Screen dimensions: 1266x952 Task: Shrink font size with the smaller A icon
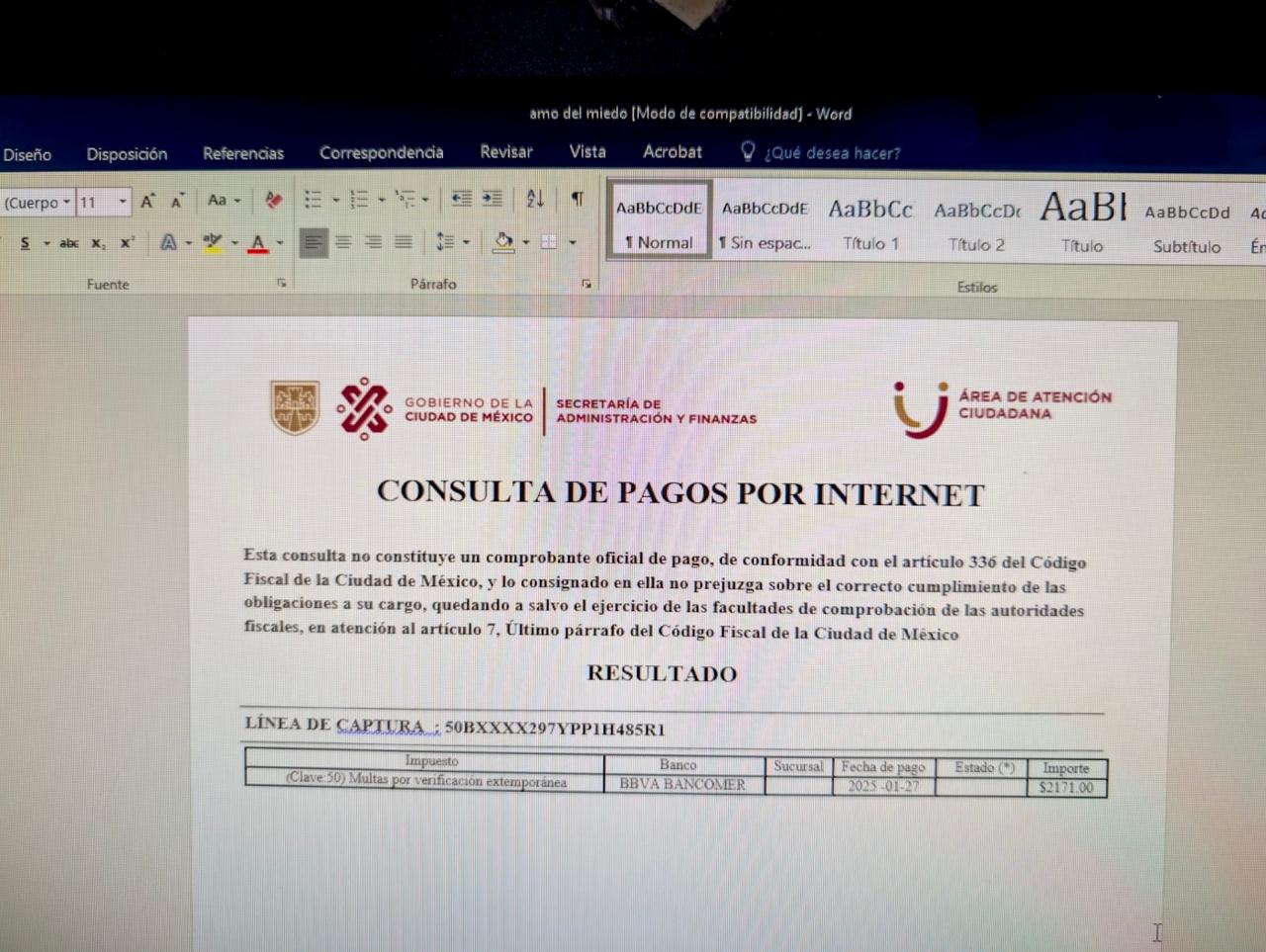click(177, 202)
